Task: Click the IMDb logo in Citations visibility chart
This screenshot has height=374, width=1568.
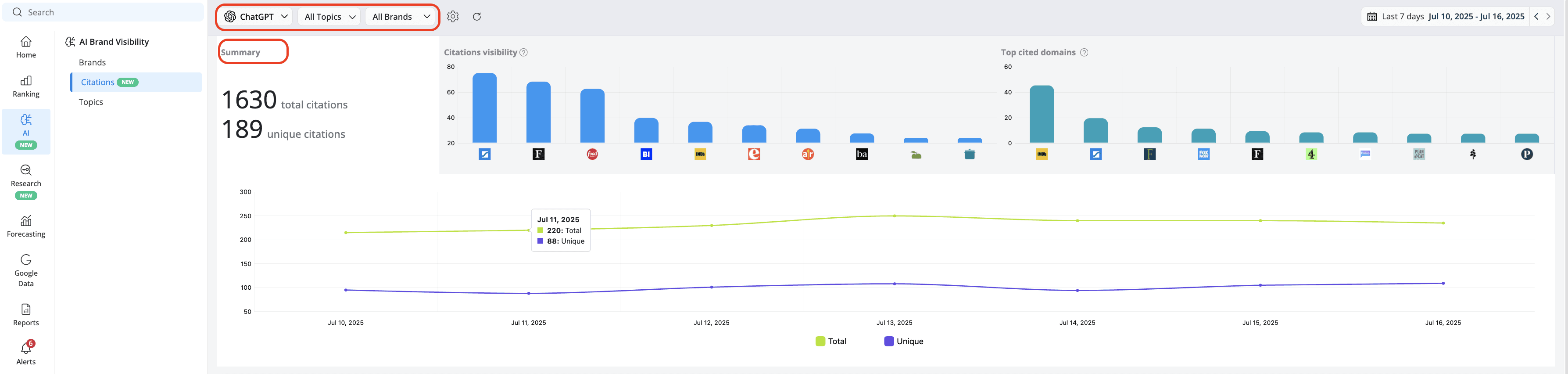Action: pyautogui.click(x=700, y=154)
